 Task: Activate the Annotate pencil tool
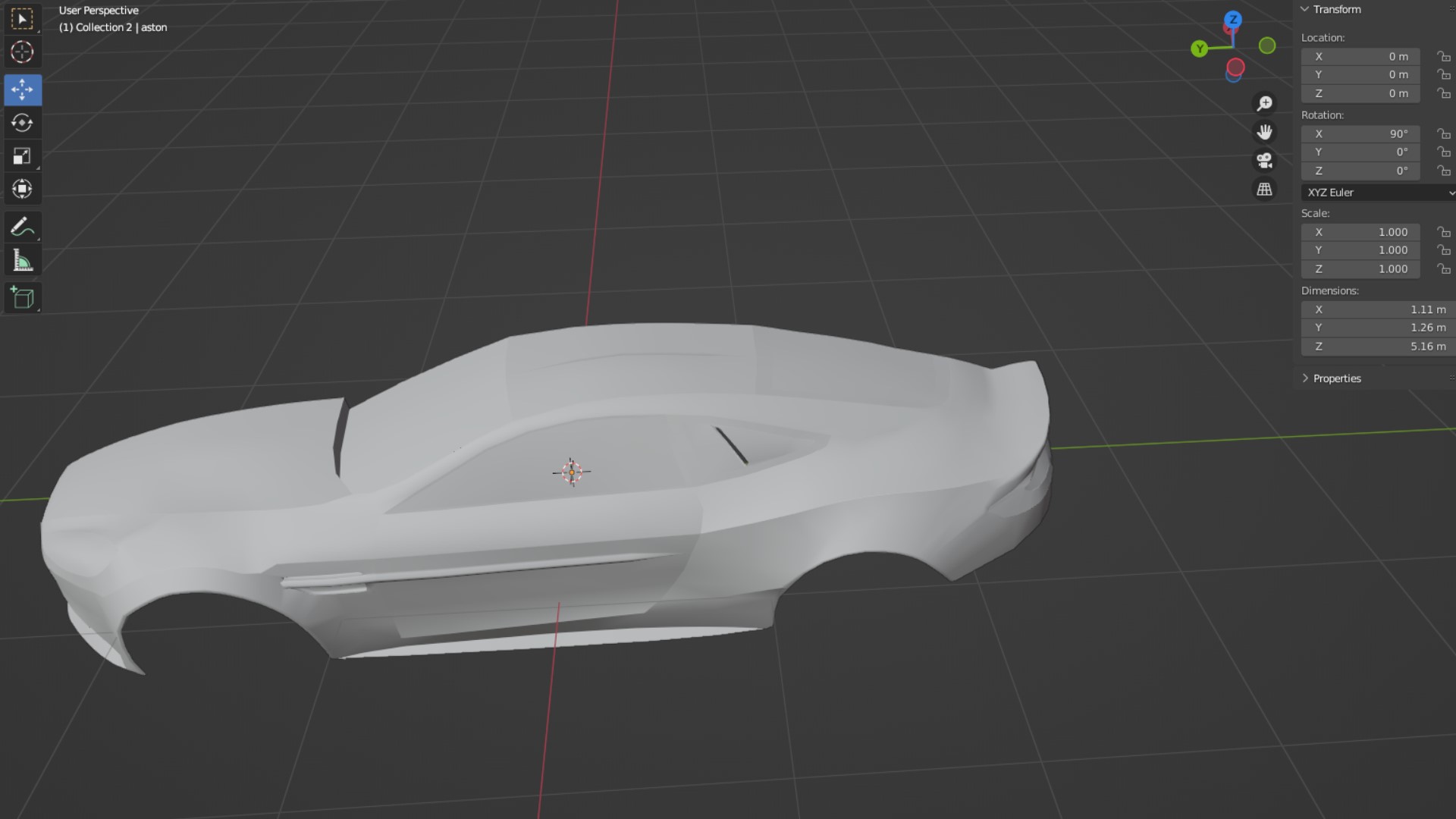(x=22, y=227)
